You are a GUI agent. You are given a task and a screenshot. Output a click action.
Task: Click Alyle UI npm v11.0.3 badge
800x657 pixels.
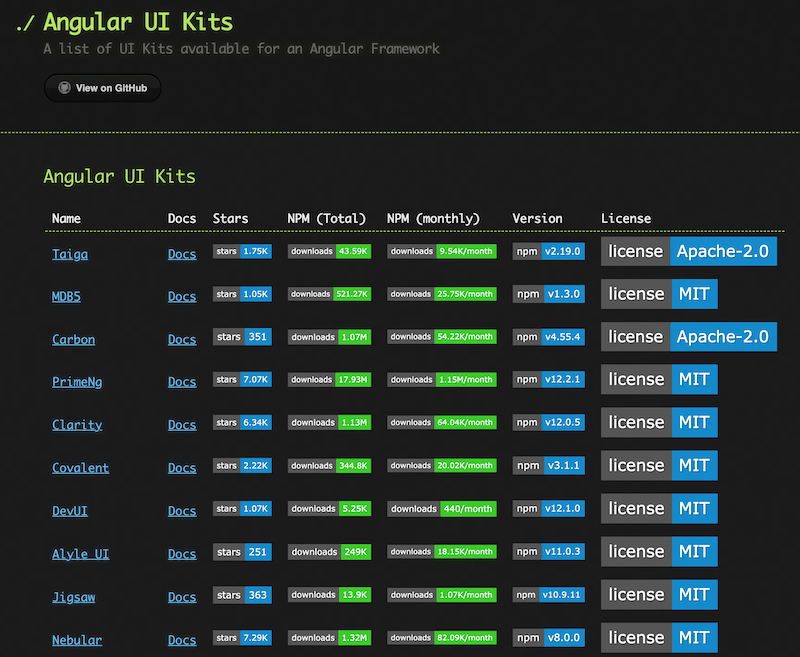click(x=548, y=551)
